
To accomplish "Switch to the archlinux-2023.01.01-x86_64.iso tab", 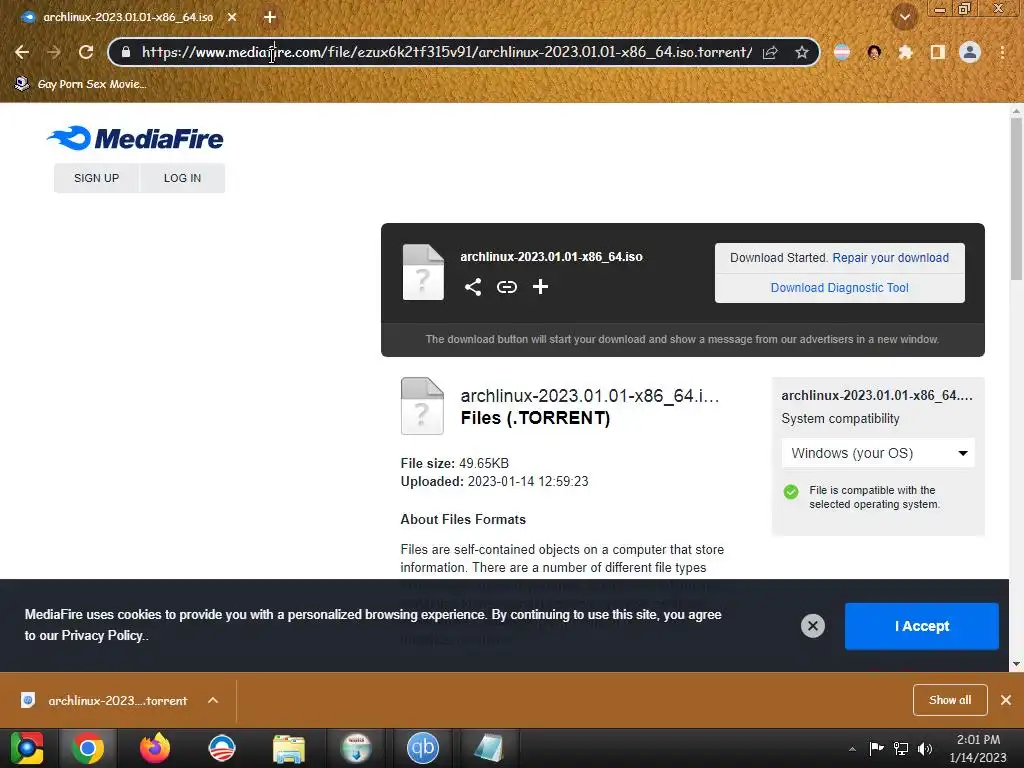I will [128, 17].
